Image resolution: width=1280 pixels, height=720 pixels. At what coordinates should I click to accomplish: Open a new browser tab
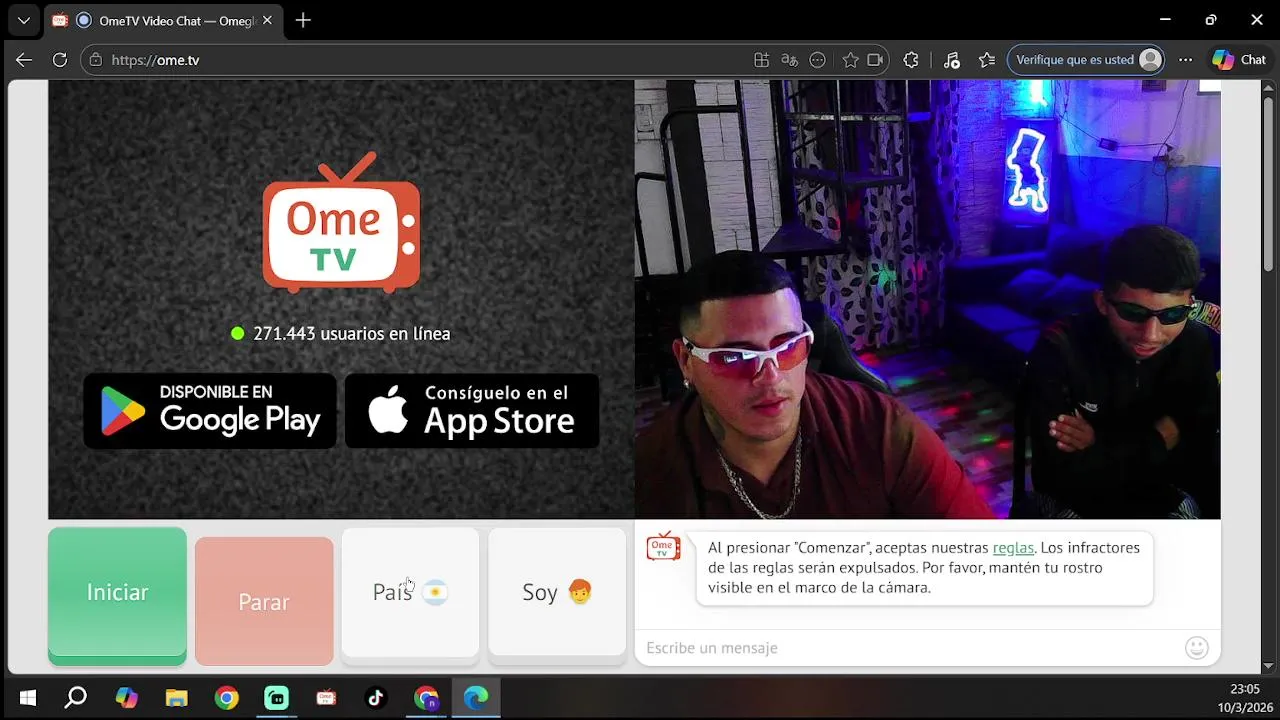click(303, 20)
